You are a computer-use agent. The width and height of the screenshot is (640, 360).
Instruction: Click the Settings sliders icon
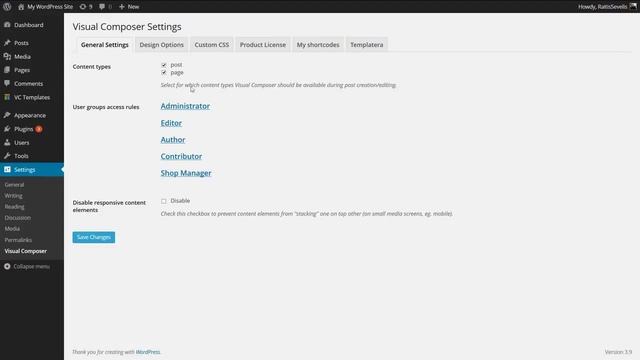7,169
